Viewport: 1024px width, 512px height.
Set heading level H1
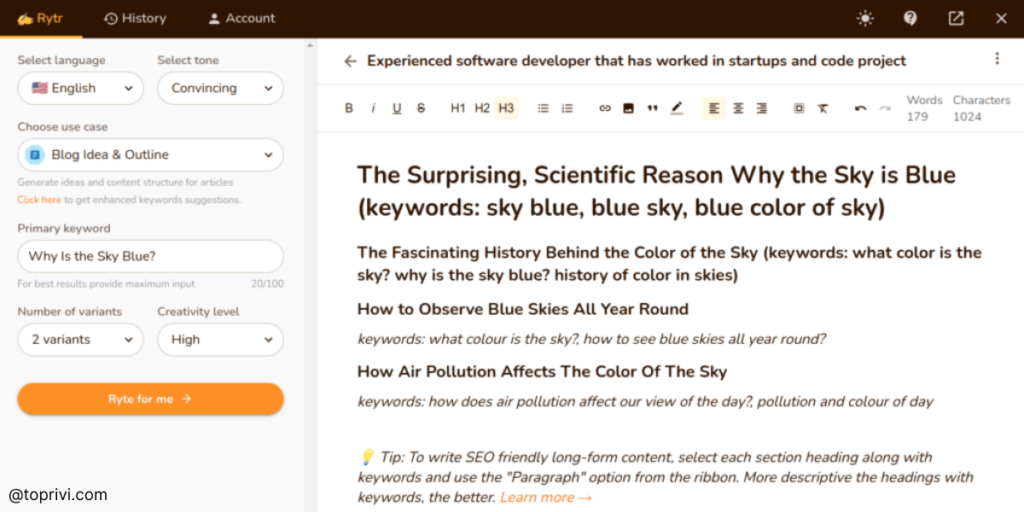pos(458,108)
